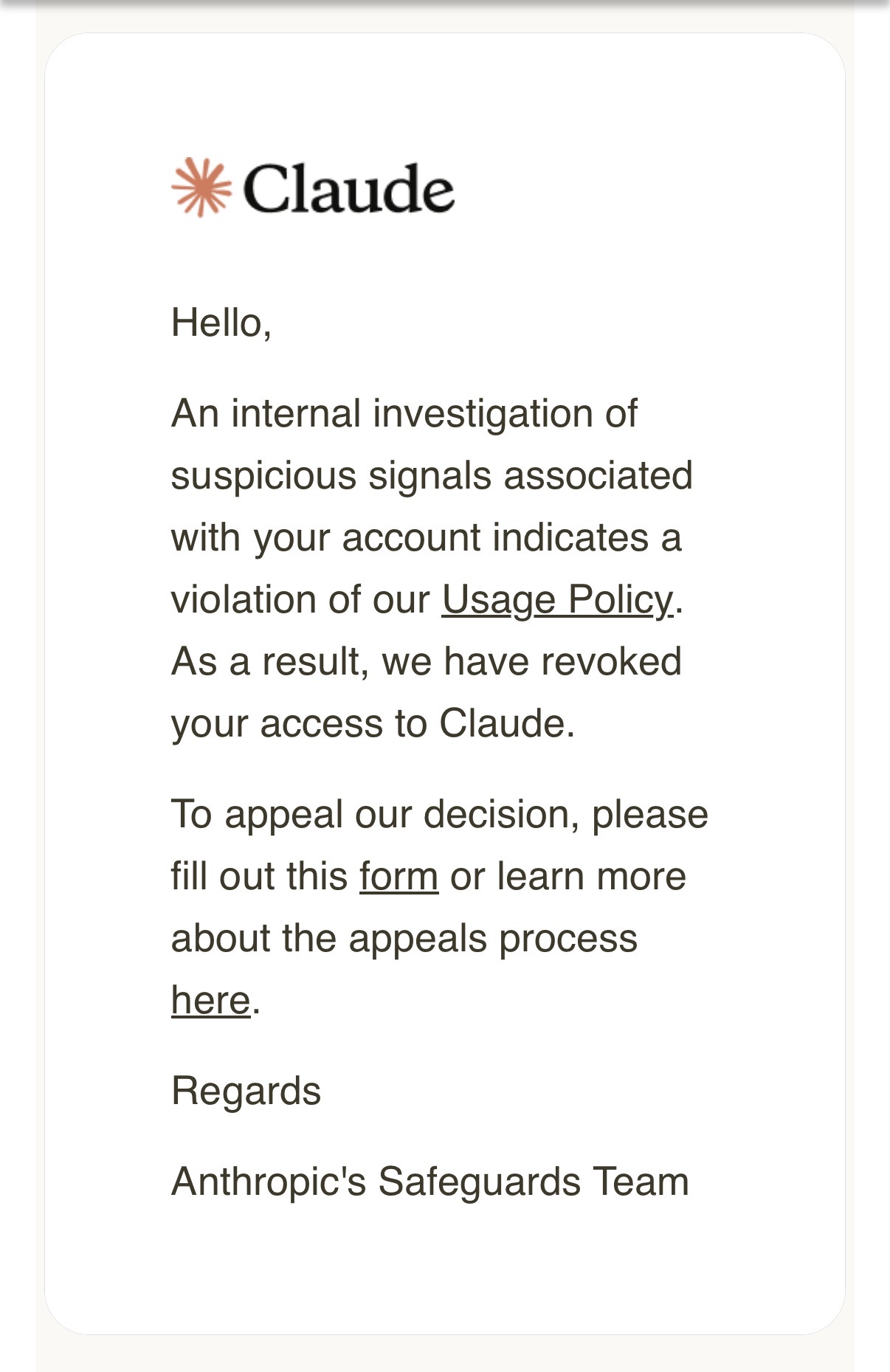Click the line "your access to Claude."
Image resolution: width=890 pixels, height=1372 pixels.
pos(373,723)
